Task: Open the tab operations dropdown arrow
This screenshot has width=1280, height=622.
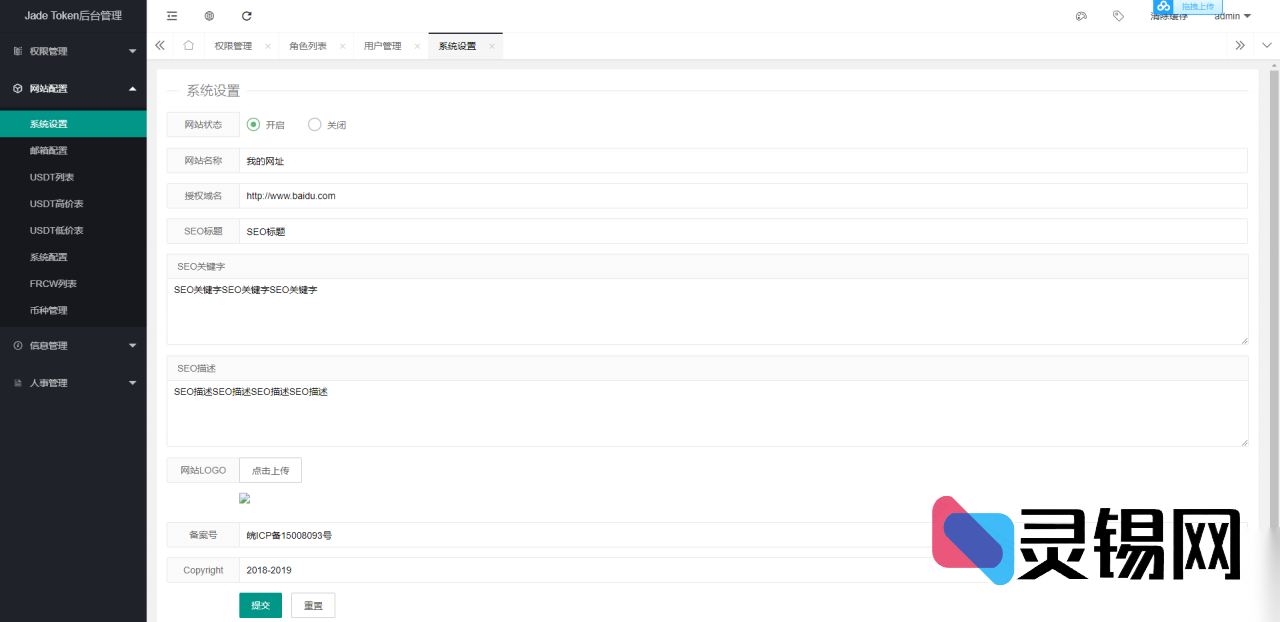Action: pos(1266,46)
